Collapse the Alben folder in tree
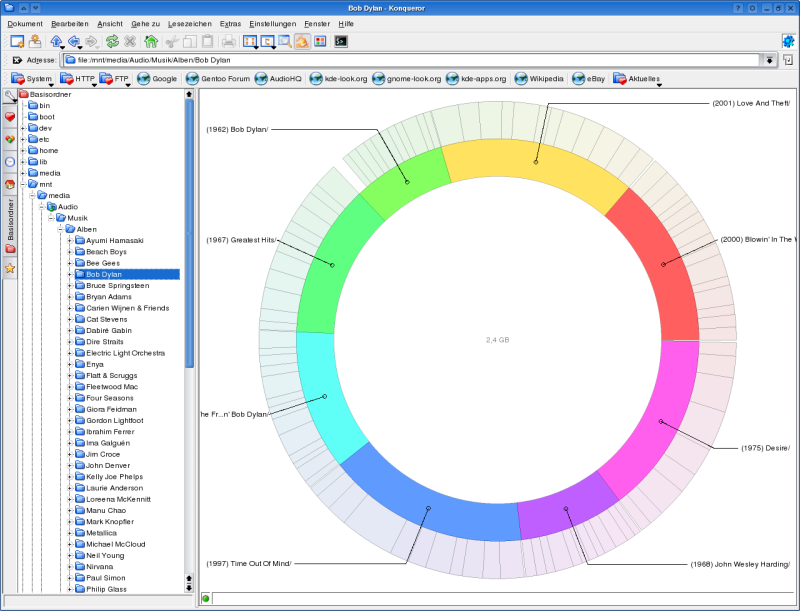Screen dimensions: 800x611 (x=60, y=229)
